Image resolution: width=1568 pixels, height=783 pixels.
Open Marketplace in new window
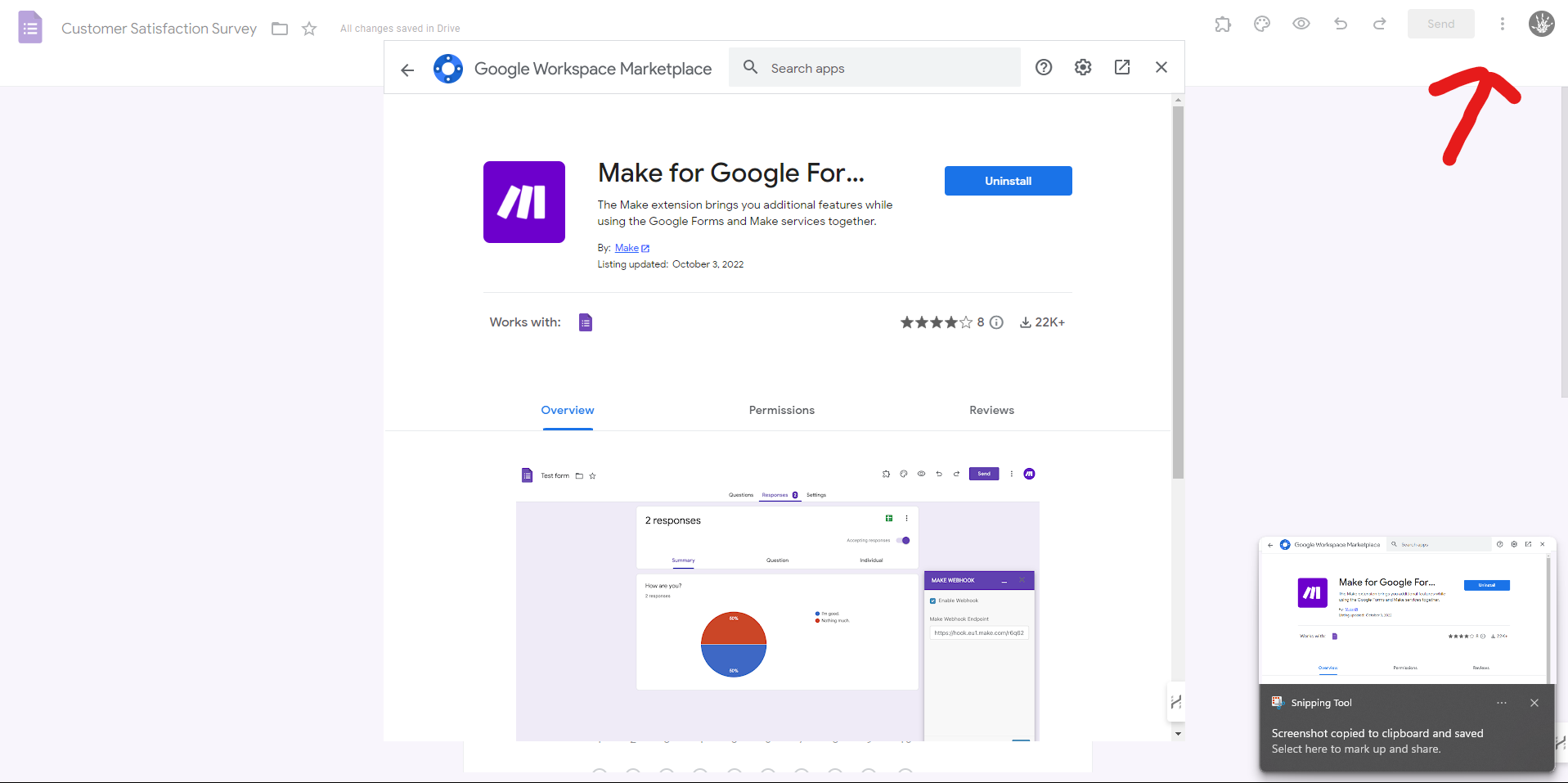pyautogui.click(x=1122, y=67)
